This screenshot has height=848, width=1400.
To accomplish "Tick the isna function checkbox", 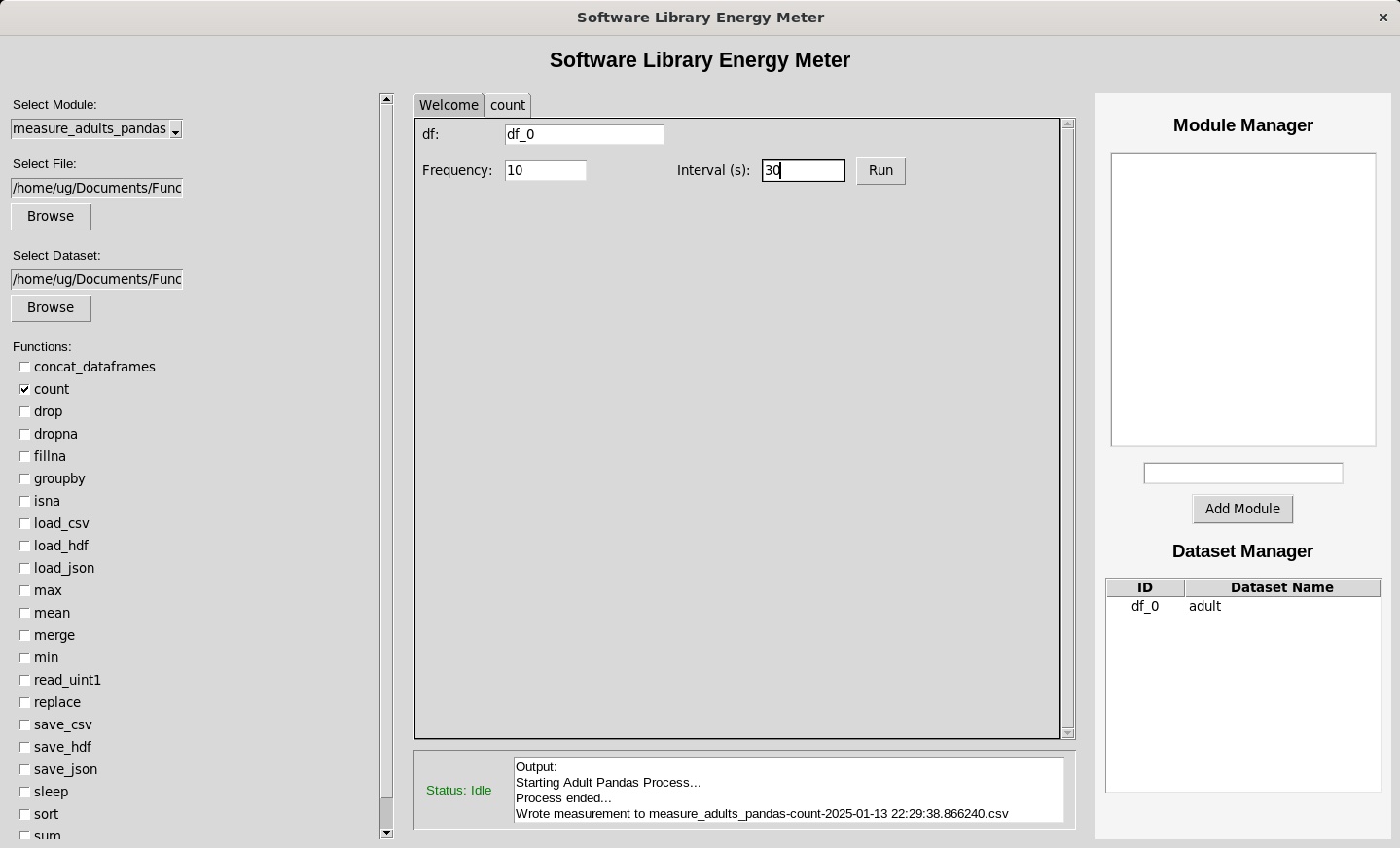I will coord(24,501).
